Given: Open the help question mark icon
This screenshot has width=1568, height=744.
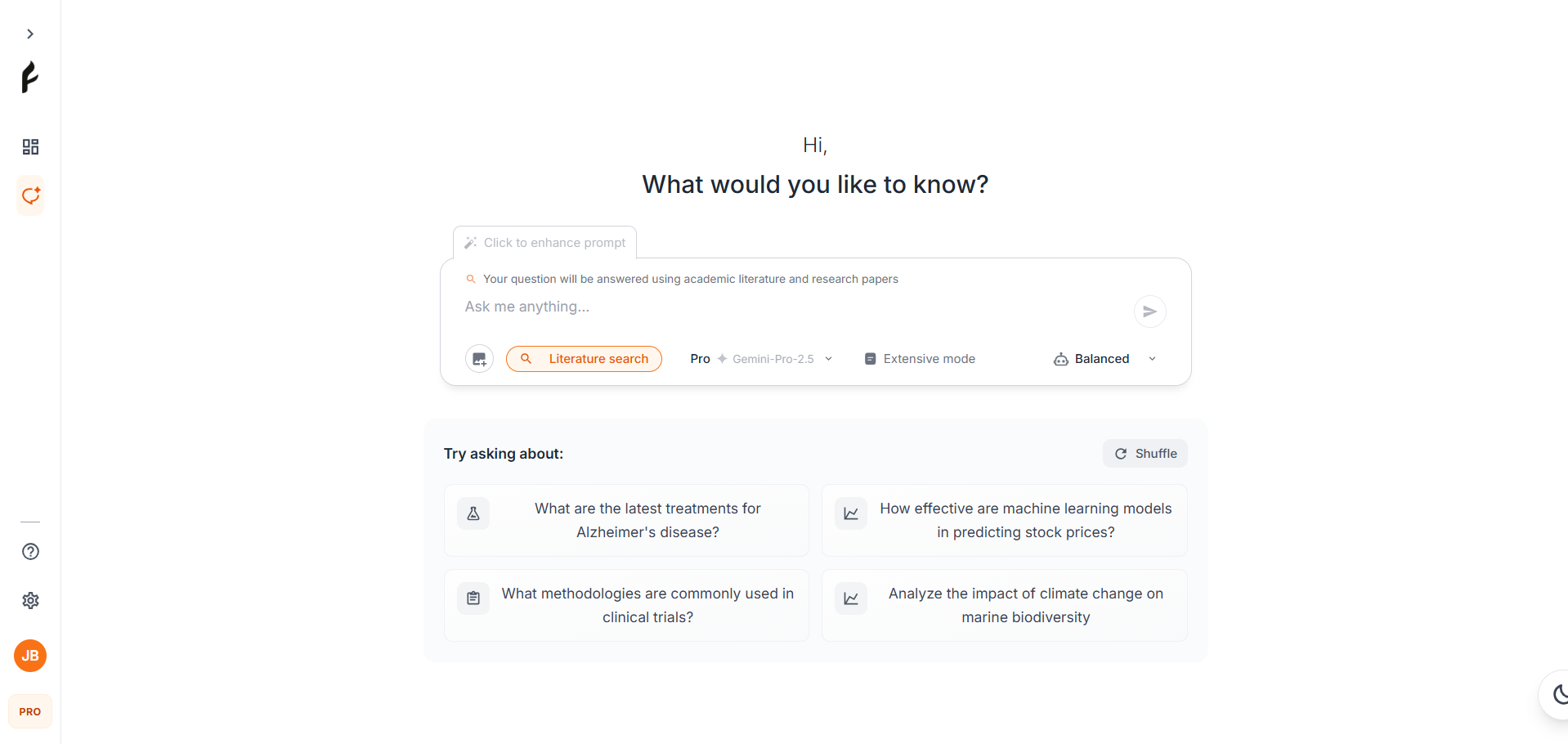Looking at the screenshot, I should point(30,552).
